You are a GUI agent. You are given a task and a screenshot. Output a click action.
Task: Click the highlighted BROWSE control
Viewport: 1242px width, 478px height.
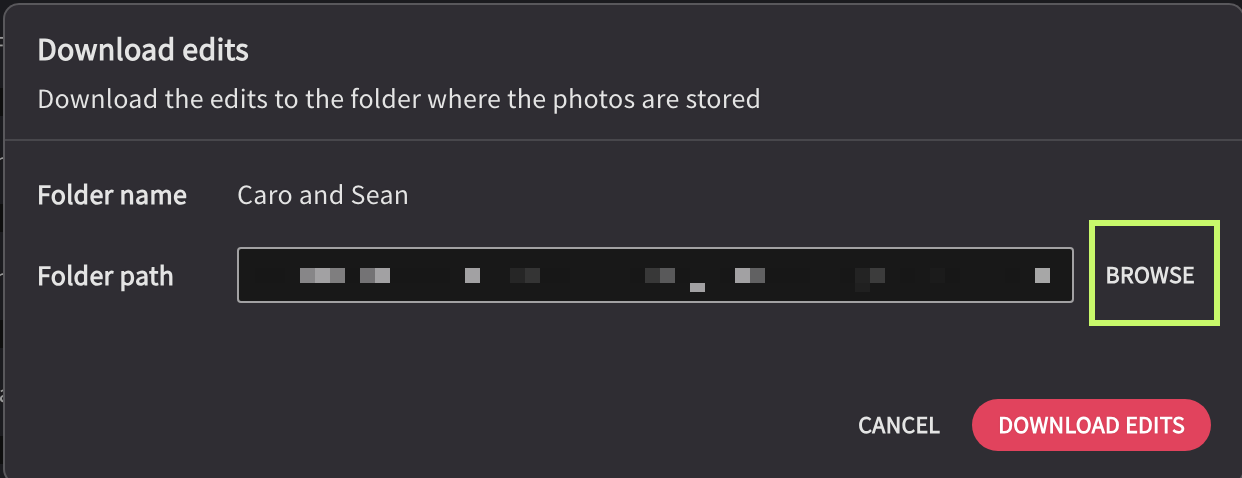[1150, 275]
